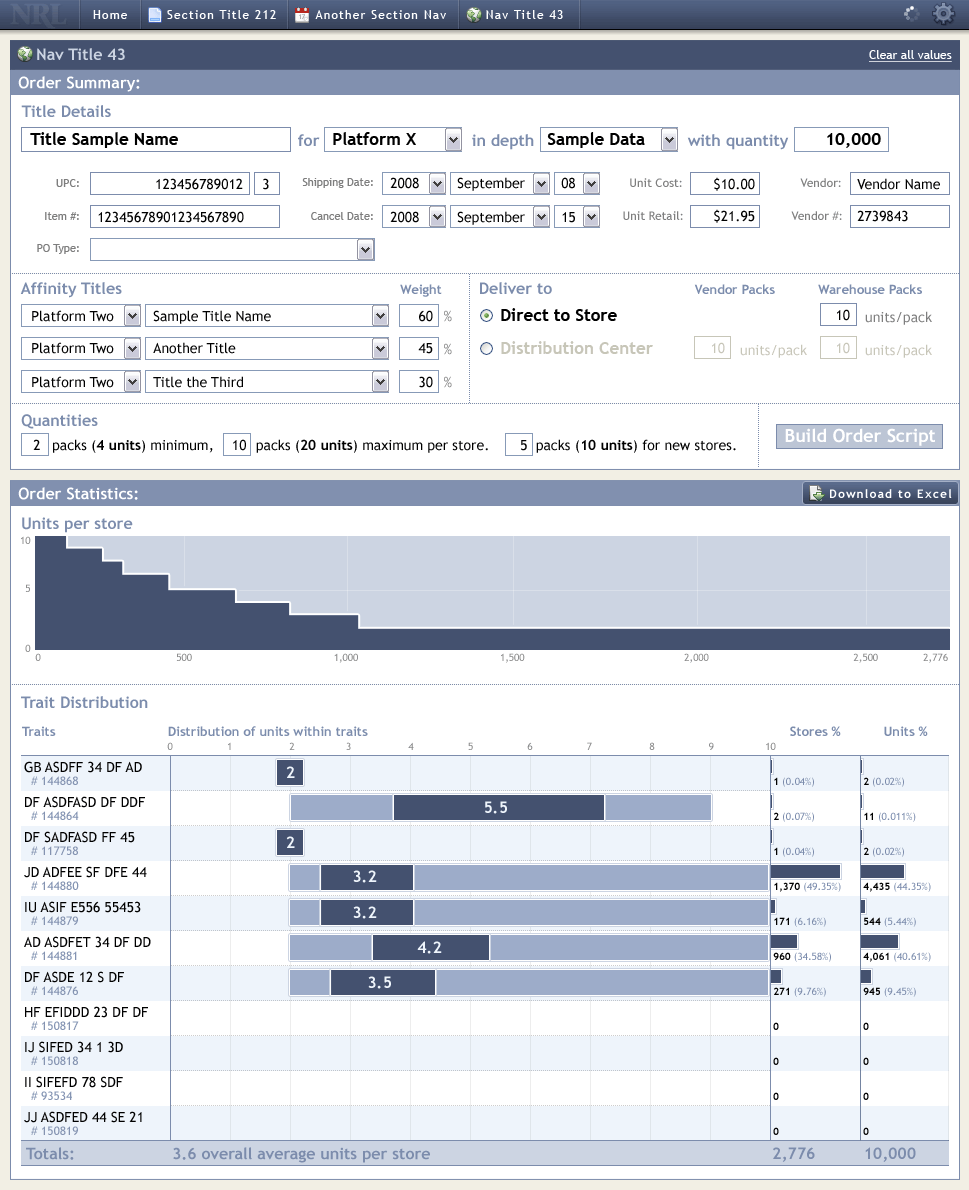Click Download to Excel button
Screen dimensions: 969x1190
[880, 493]
